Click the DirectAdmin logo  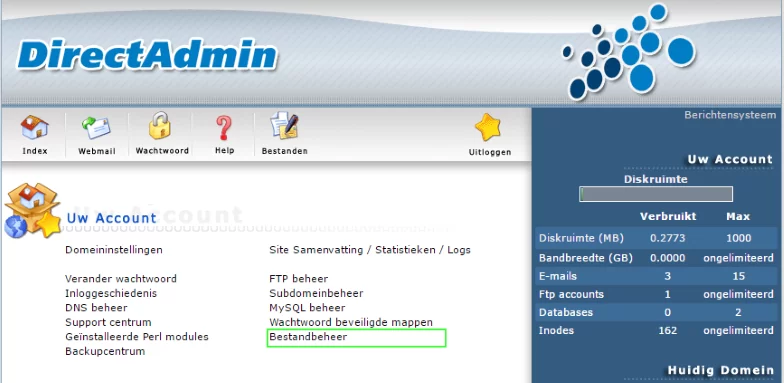point(146,55)
